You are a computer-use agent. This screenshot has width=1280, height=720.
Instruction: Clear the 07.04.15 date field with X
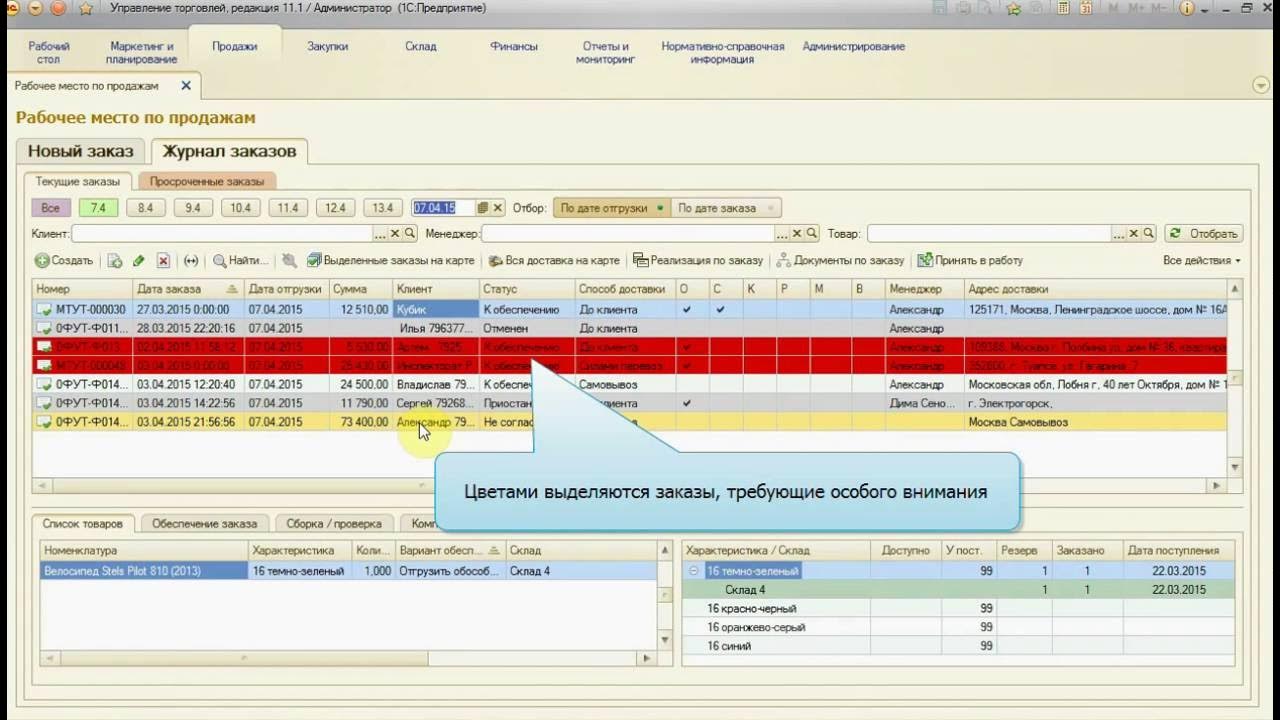498,208
